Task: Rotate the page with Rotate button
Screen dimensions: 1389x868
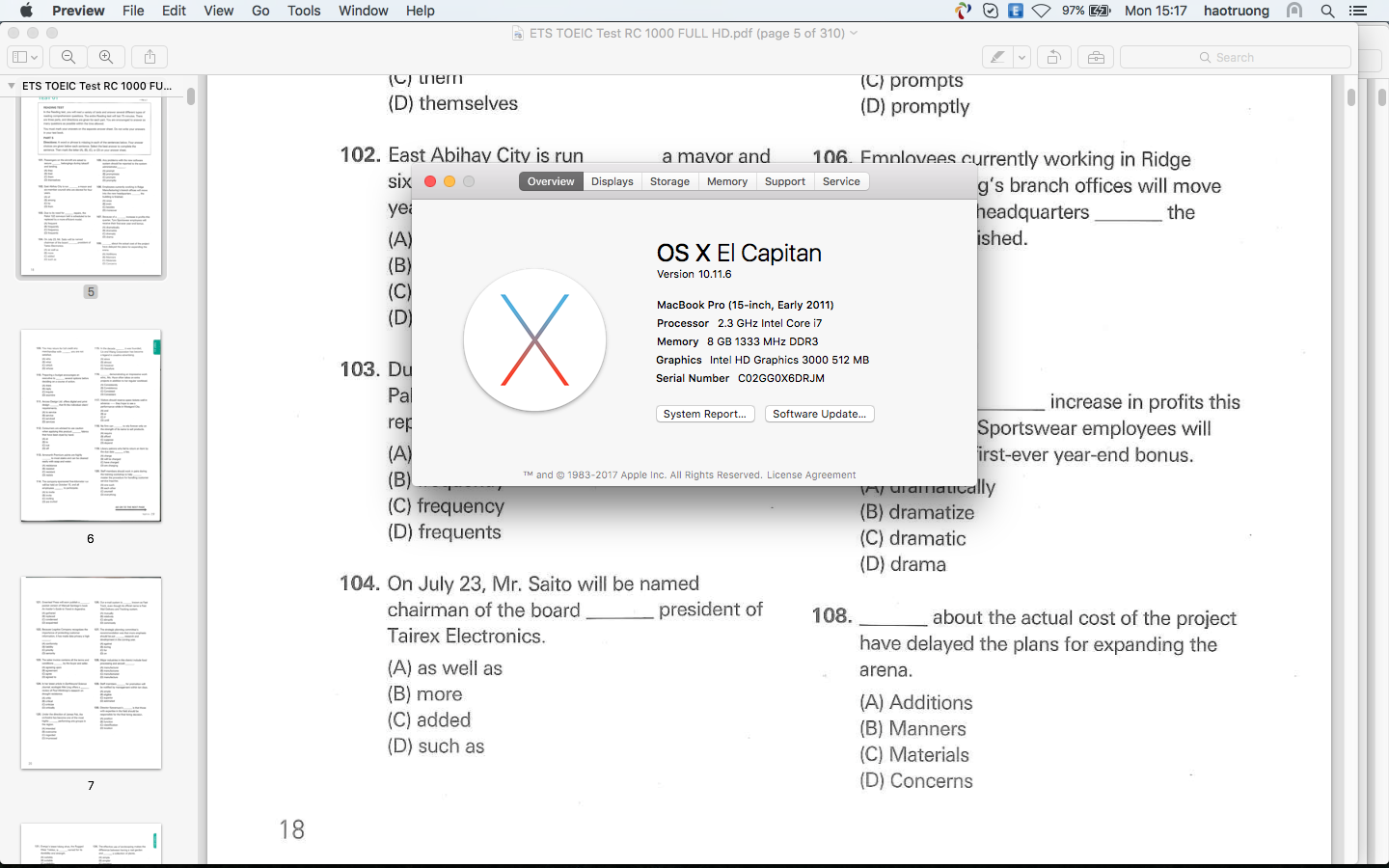Action: tap(1054, 57)
